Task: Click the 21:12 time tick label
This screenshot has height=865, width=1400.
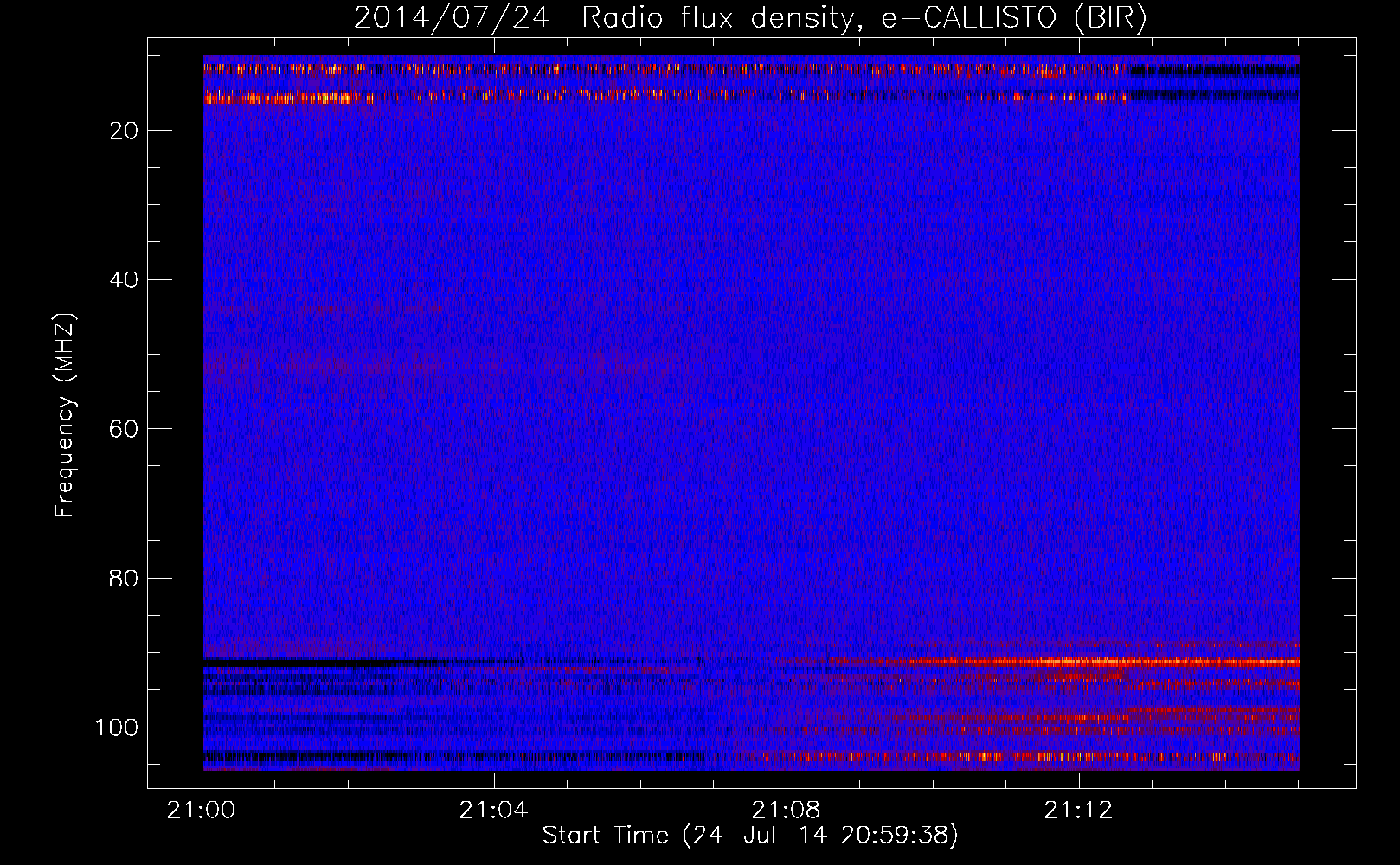Action: (x=1078, y=811)
